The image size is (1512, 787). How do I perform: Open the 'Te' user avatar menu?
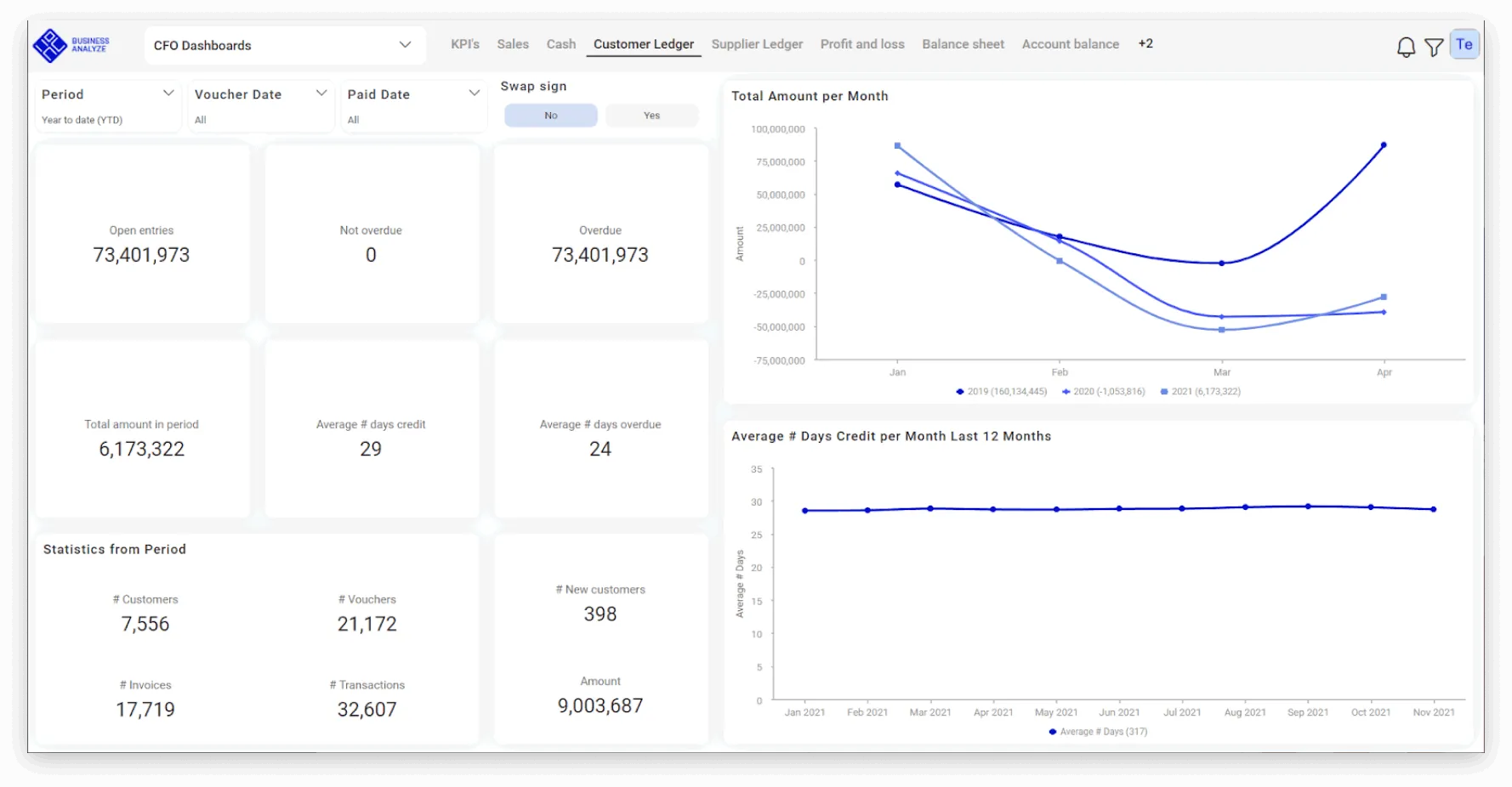click(1464, 45)
